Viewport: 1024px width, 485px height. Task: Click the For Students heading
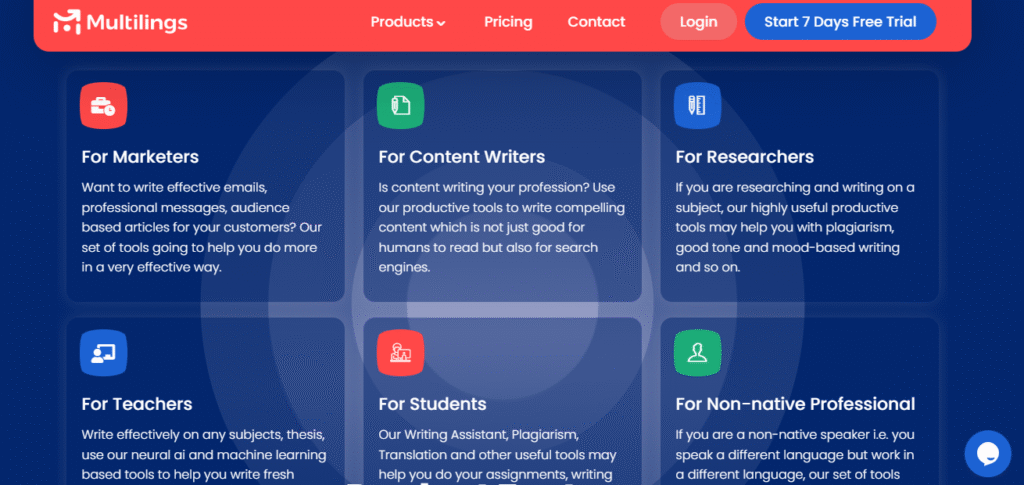[432, 404]
